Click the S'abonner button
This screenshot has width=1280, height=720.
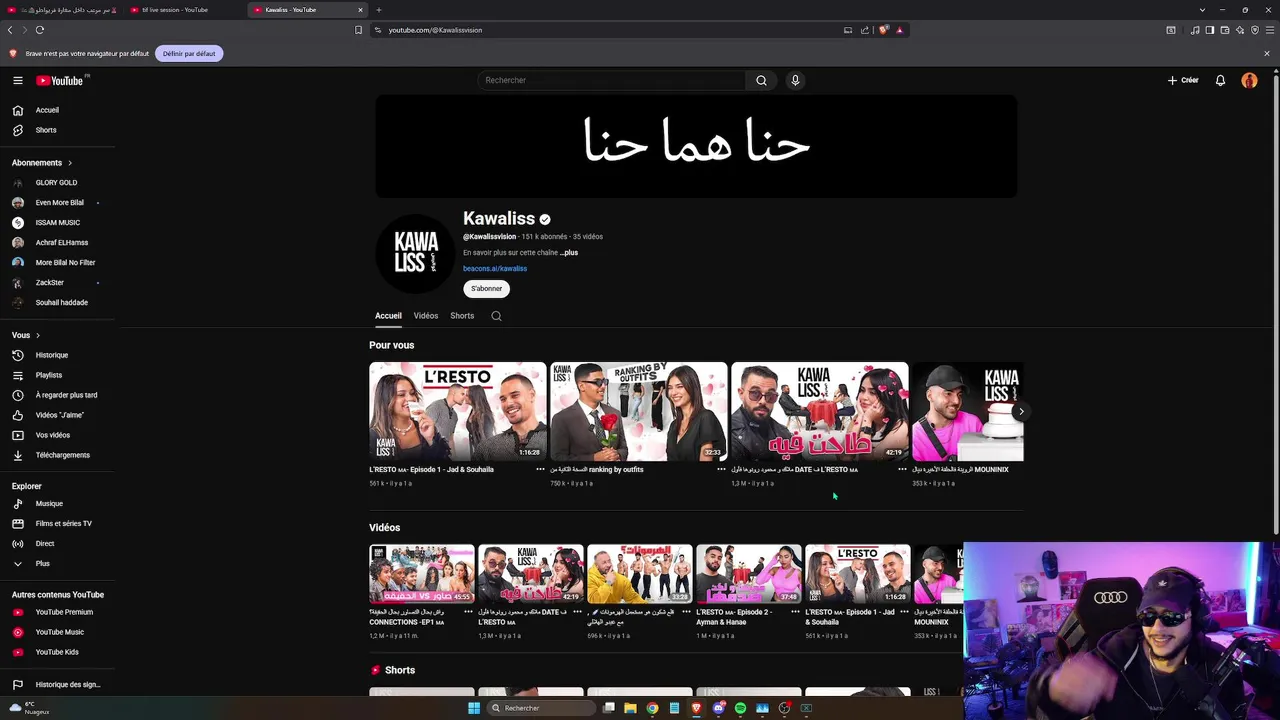[486, 289]
